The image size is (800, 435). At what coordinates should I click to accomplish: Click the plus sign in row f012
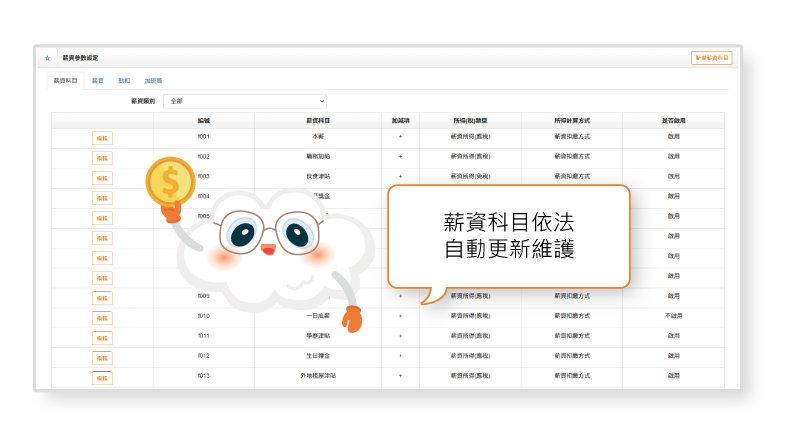401,356
